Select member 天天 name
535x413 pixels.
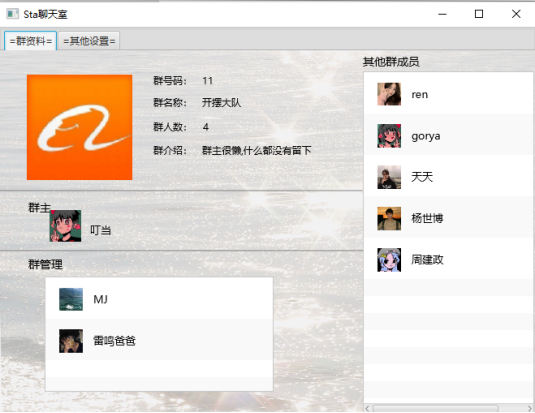[422, 177]
